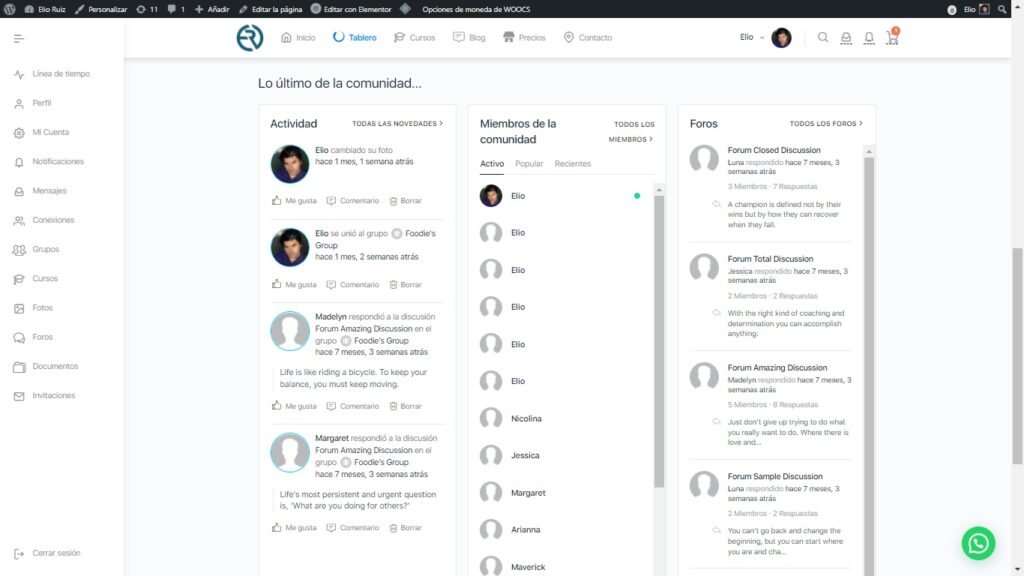Open the header notifications bell icon

click(869, 38)
